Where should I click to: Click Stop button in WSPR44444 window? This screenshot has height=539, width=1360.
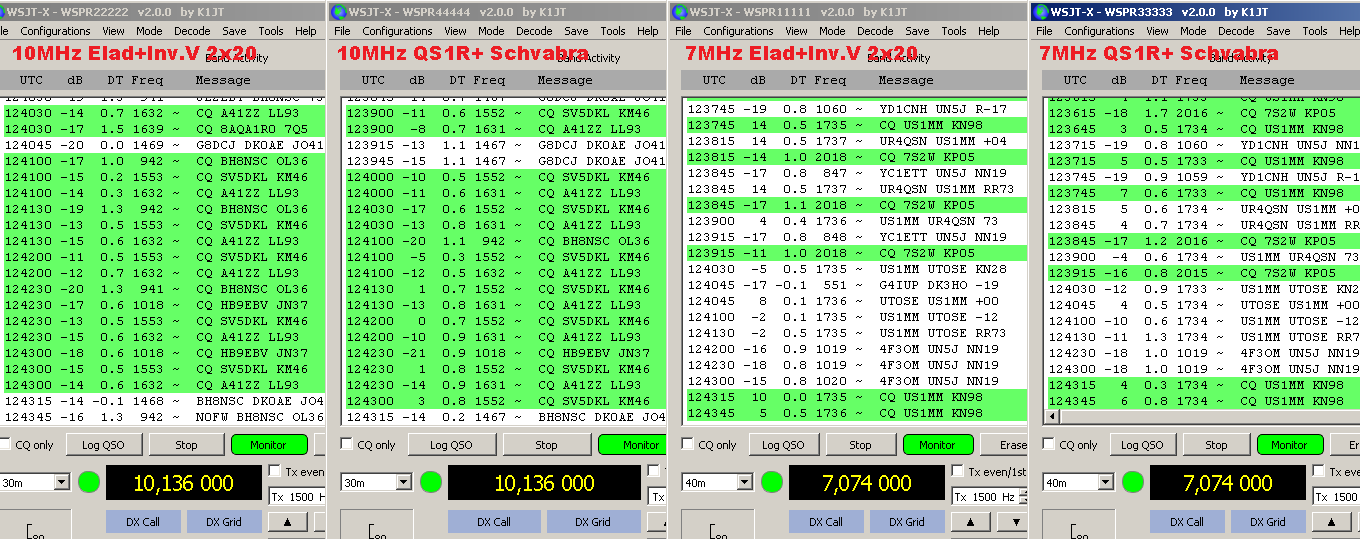pyautogui.click(x=546, y=445)
